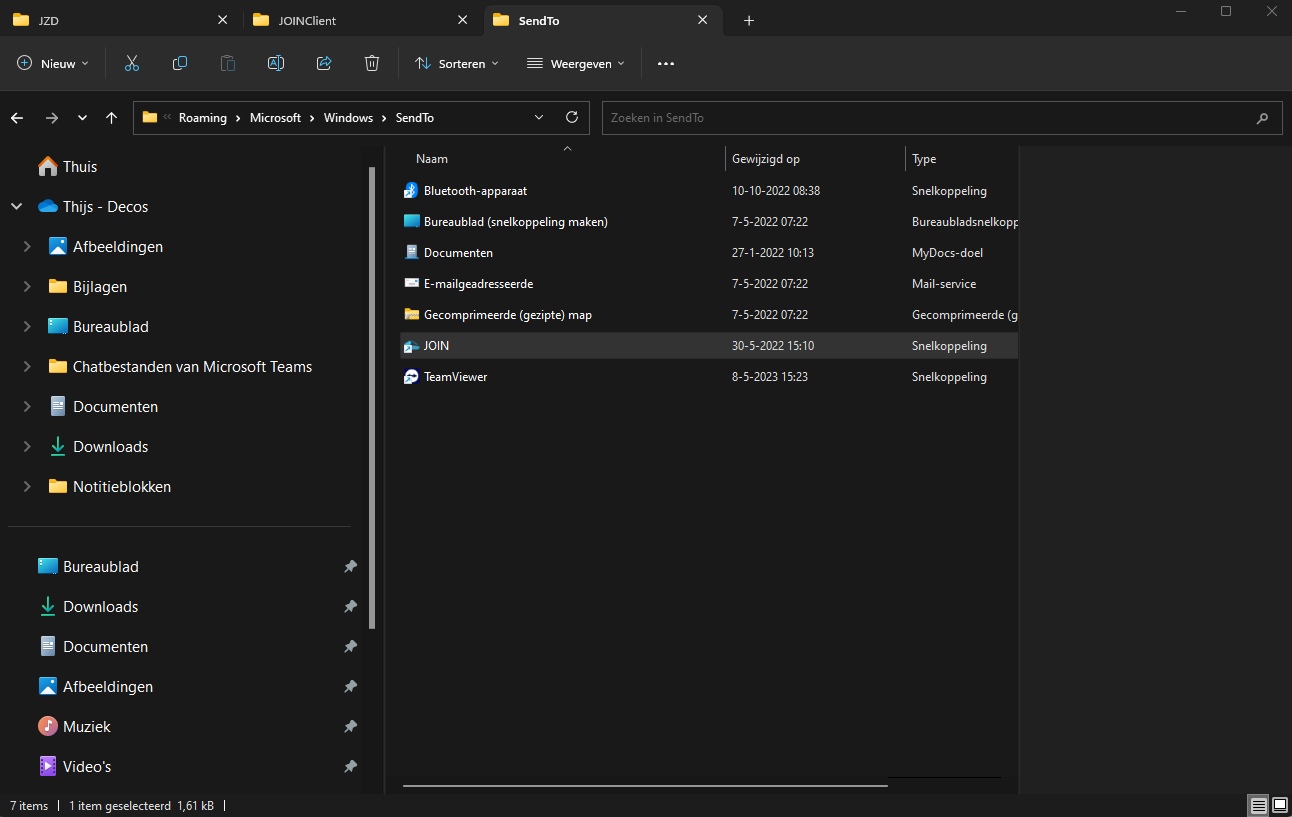This screenshot has width=1292, height=817.
Task: Click the Rename icon in toolbar
Action: (276, 63)
